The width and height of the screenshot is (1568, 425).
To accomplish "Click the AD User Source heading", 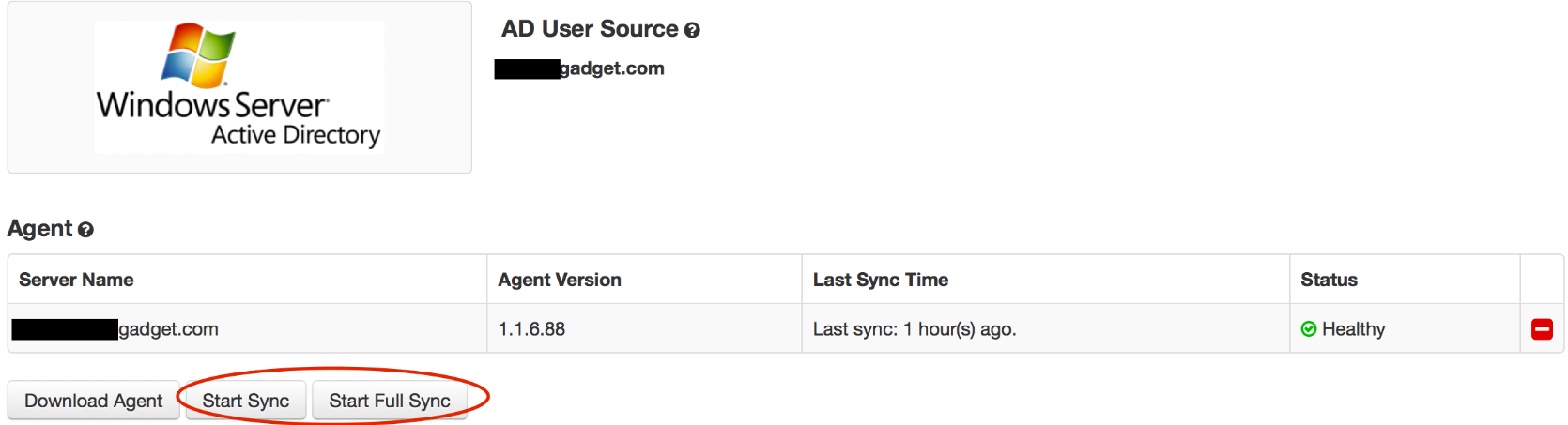I will [589, 29].
